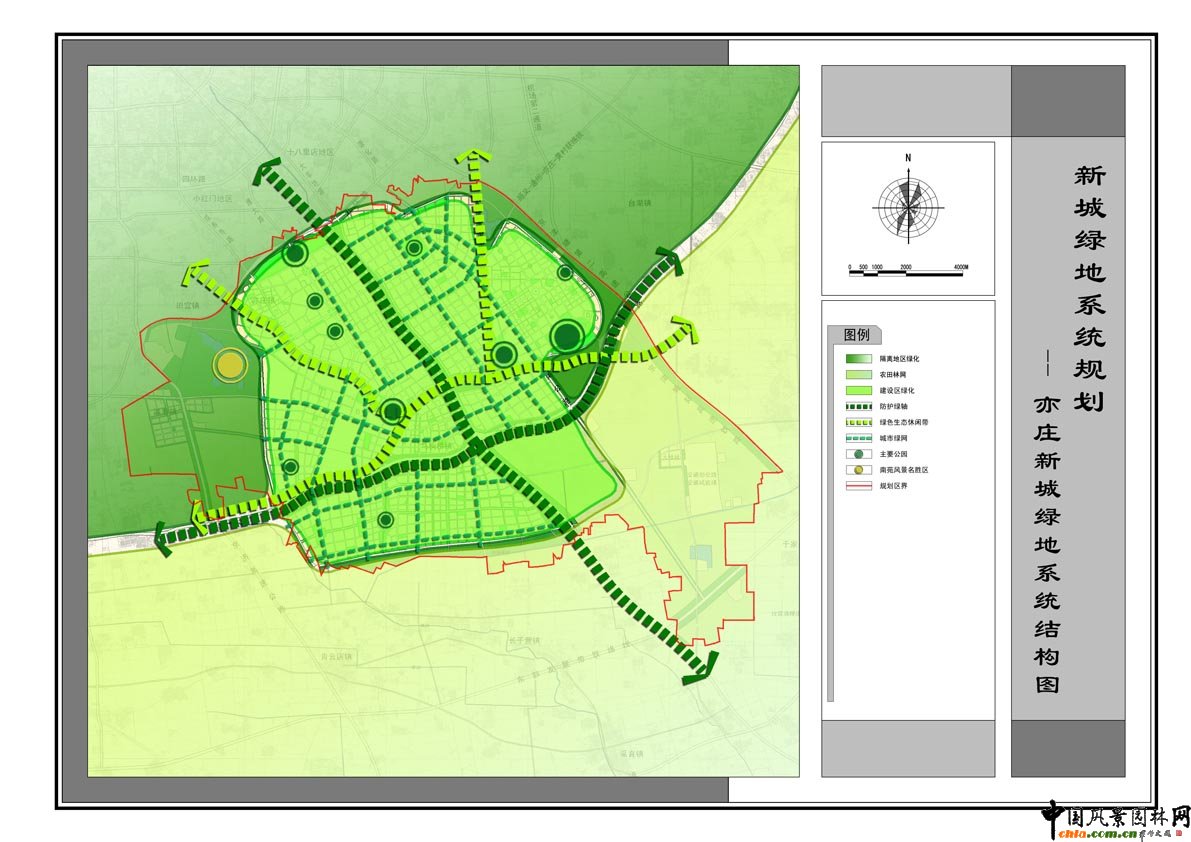Image resolution: width=1191 pixels, height=842 pixels.
Task: Click the 城市绿网 dashed legend symbol
Action: [x=858, y=438]
